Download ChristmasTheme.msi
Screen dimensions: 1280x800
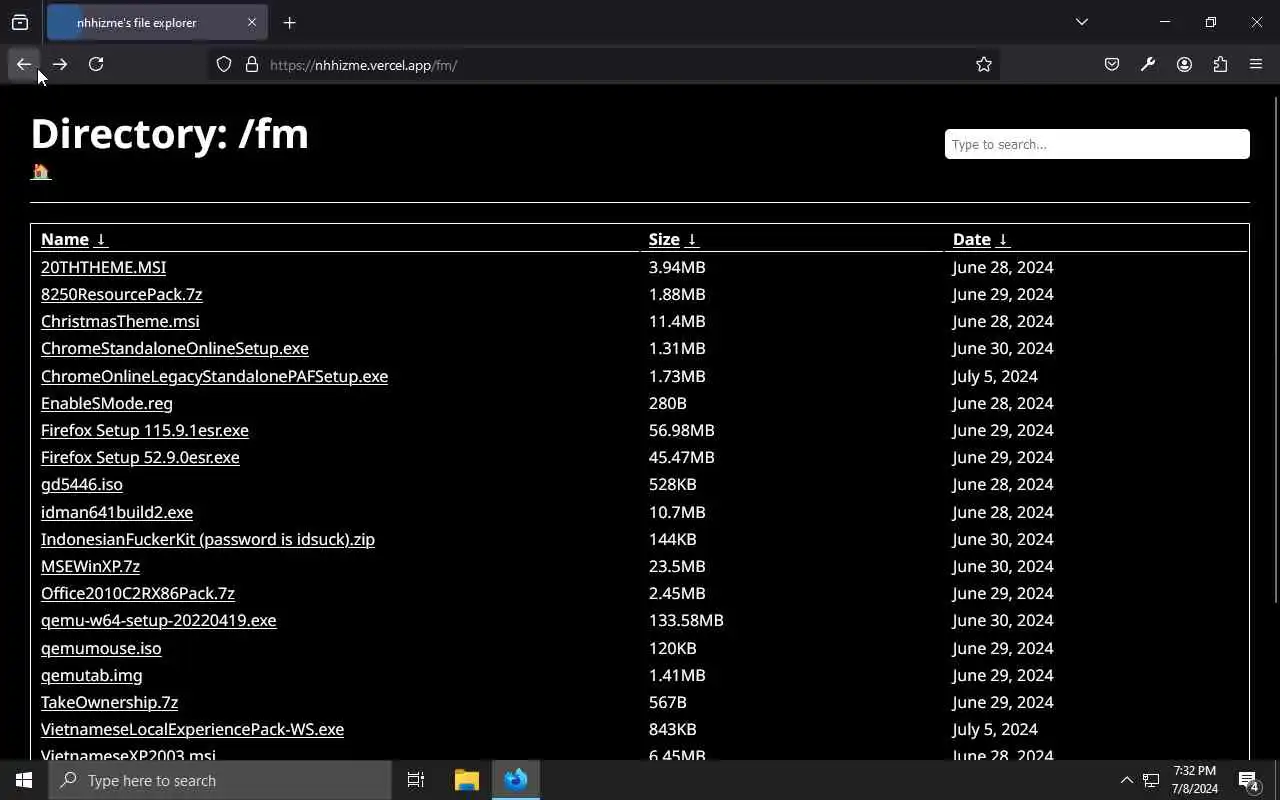click(x=120, y=321)
